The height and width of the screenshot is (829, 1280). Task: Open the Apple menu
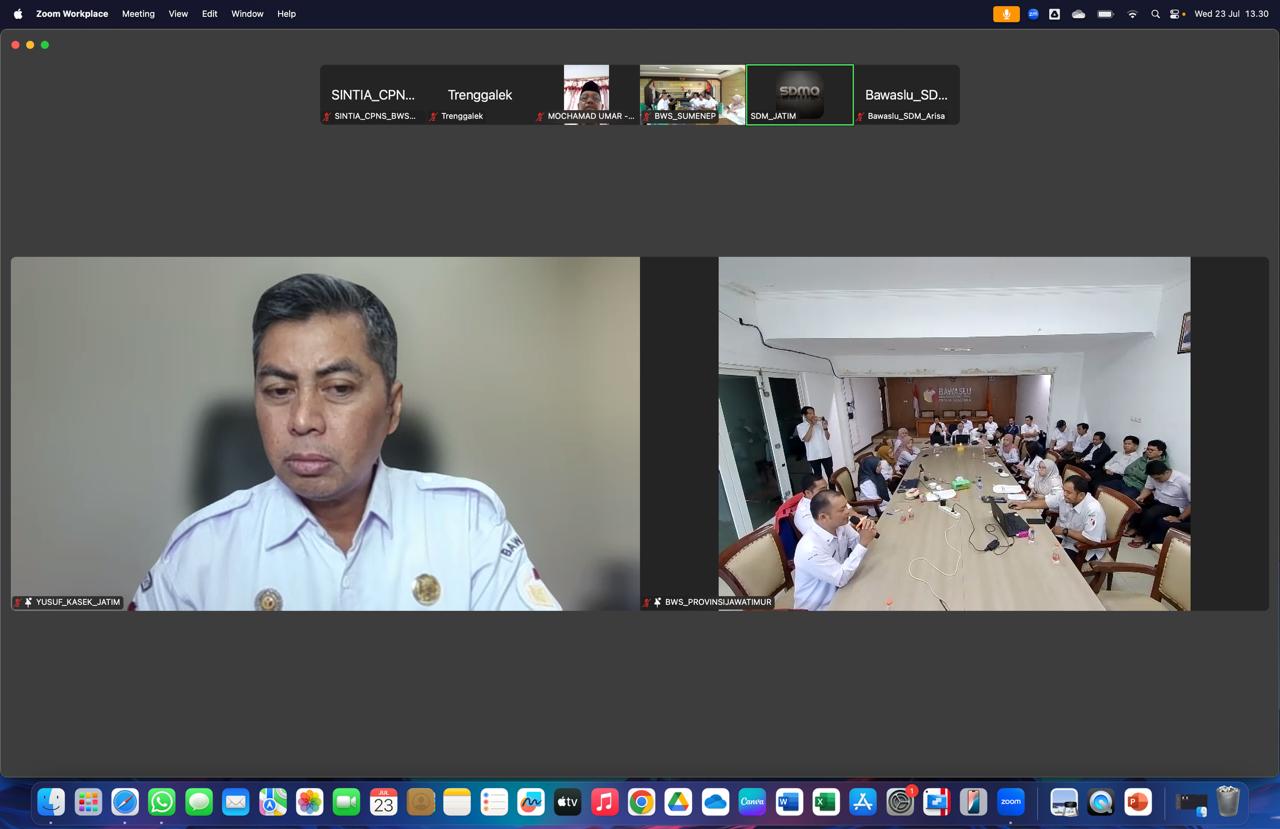(x=17, y=14)
